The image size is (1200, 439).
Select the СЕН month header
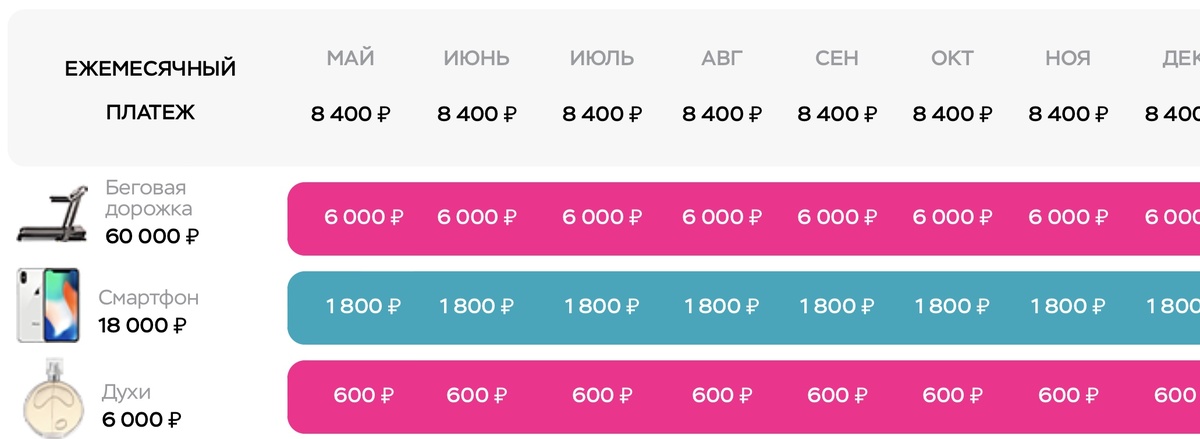837,58
